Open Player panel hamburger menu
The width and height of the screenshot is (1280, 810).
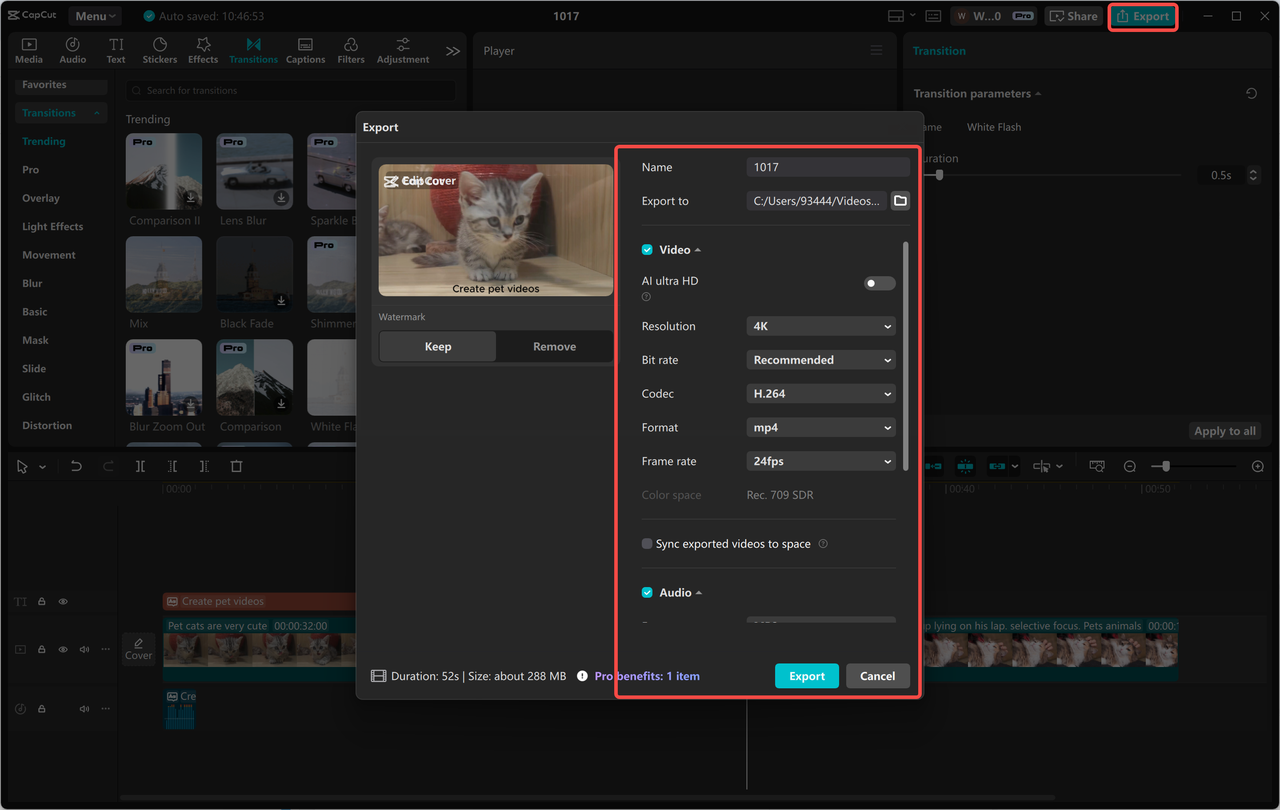876,51
